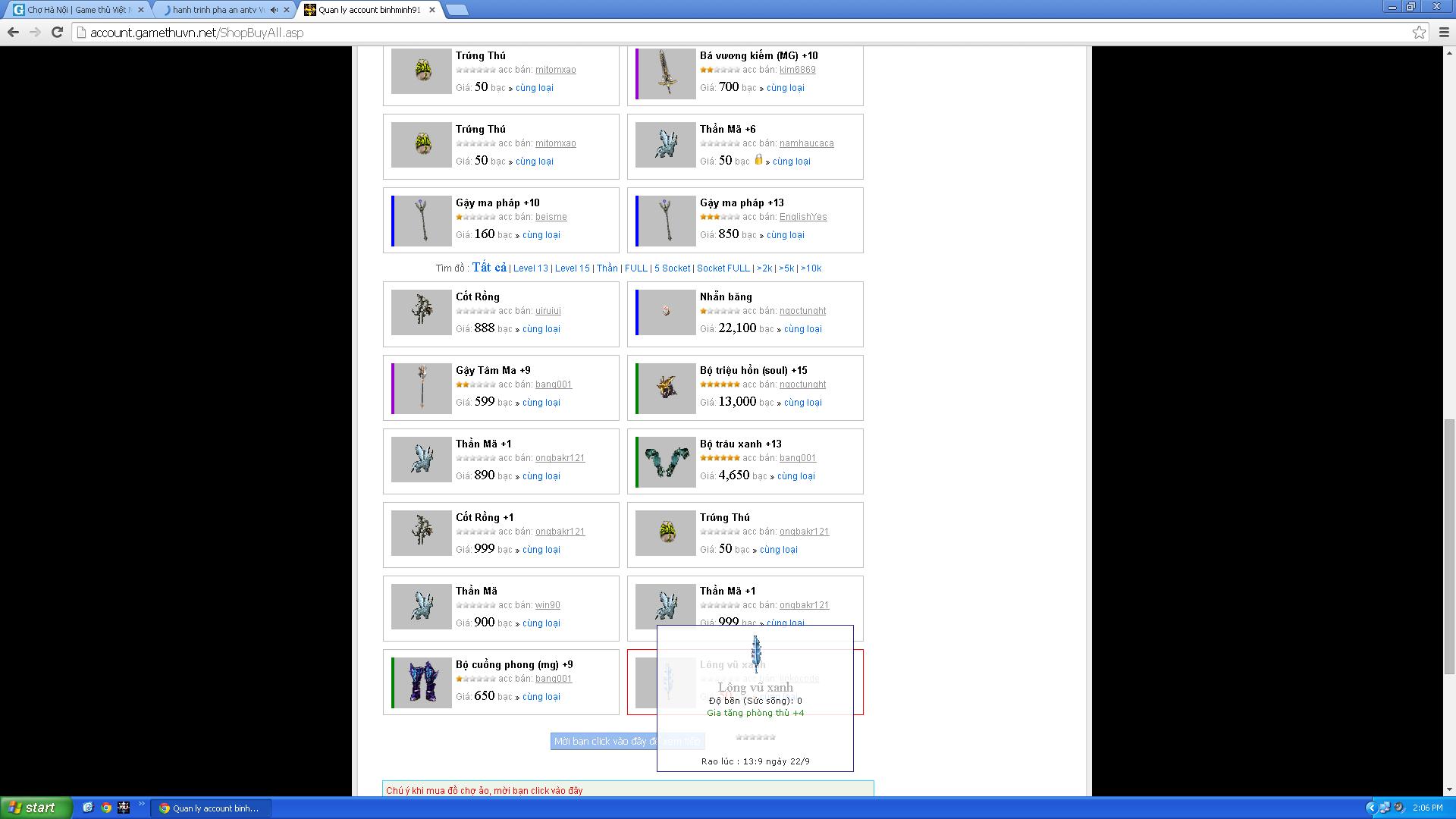Open seller namhaucaca profile link
The image size is (1456, 819).
coord(807,143)
